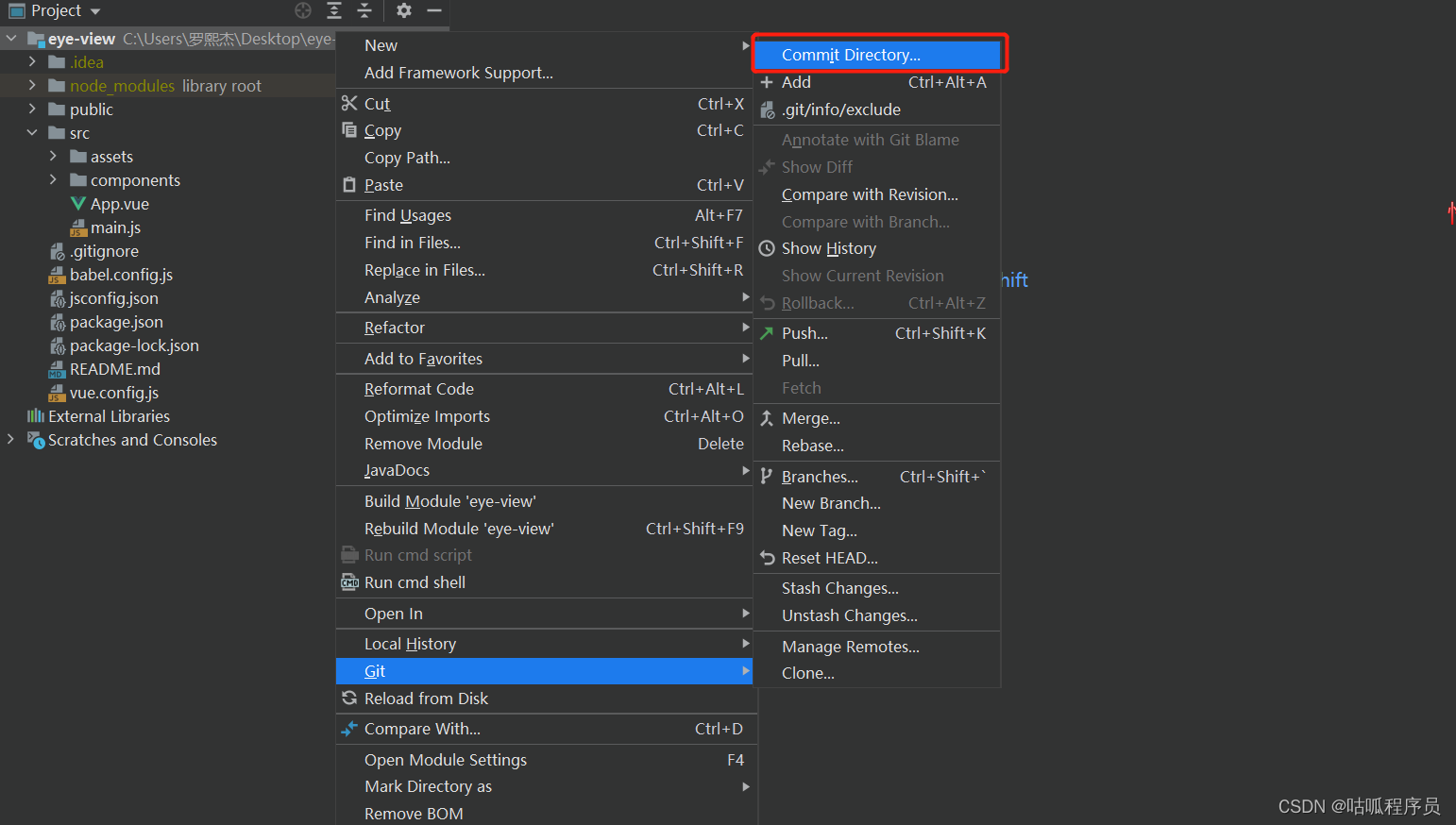Expand the .idea folder
Image resolution: width=1456 pixels, height=825 pixels.
pyautogui.click(x=32, y=61)
